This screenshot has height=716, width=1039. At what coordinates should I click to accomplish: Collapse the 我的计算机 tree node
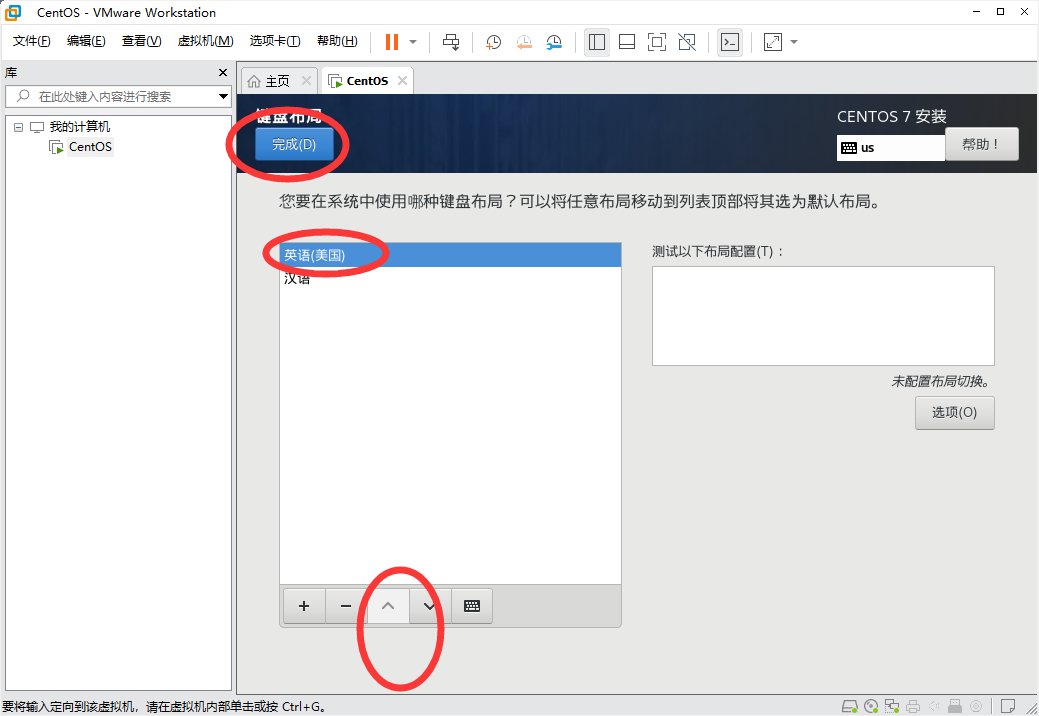pyautogui.click(x=19, y=127)
